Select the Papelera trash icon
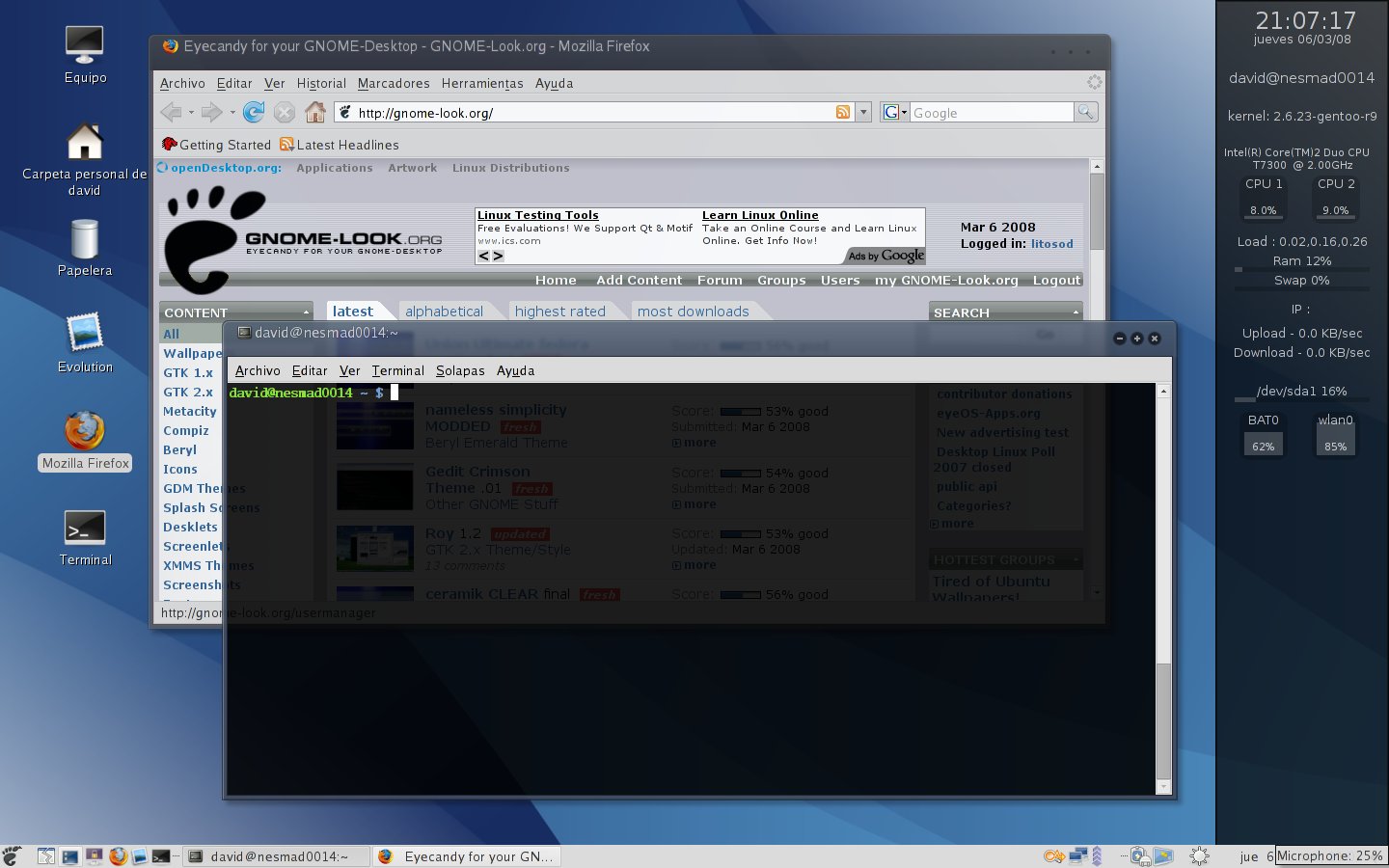Viewport: 1389px width, 868px height. click(x=85, y=248)
